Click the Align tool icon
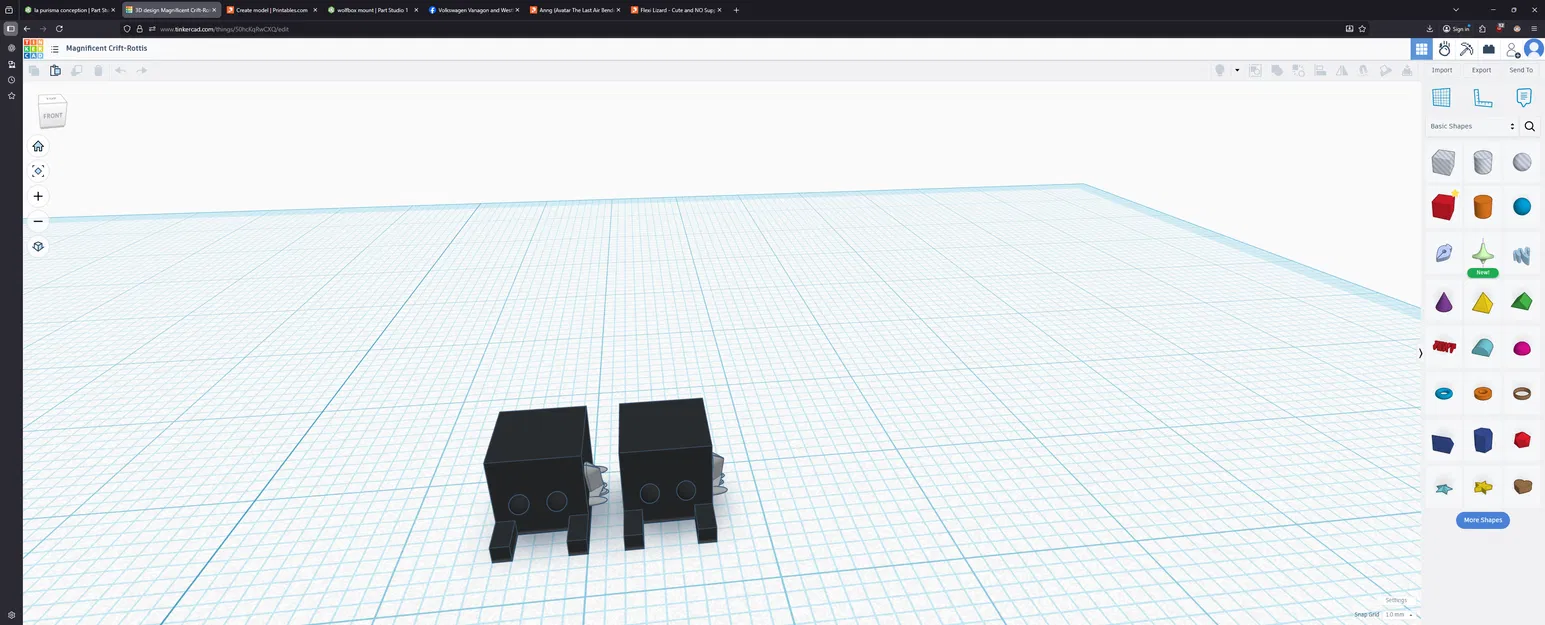The image size is (1545, 625). (1320, 70)
